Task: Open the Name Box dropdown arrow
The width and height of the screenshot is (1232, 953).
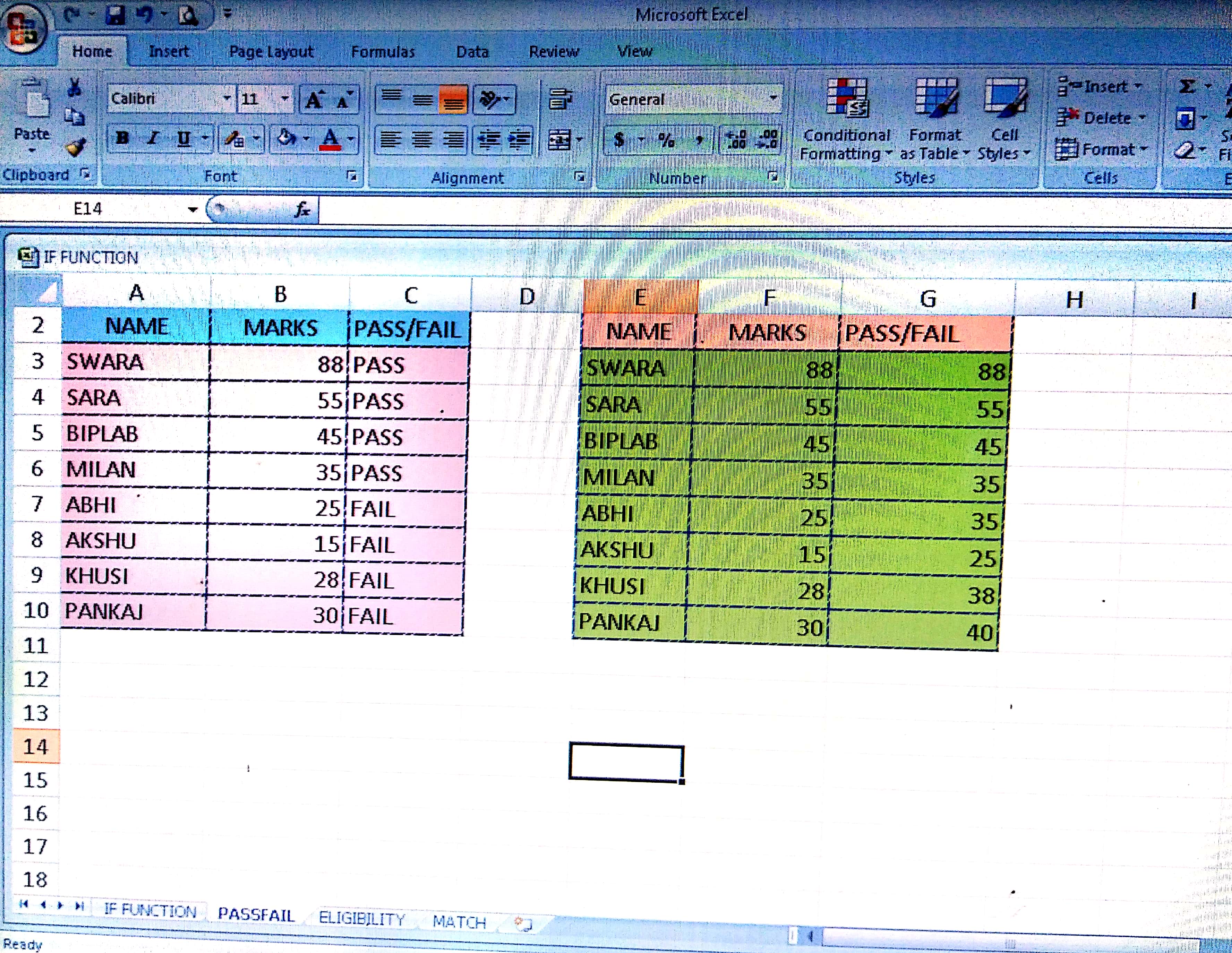Action: click(192, 210)
